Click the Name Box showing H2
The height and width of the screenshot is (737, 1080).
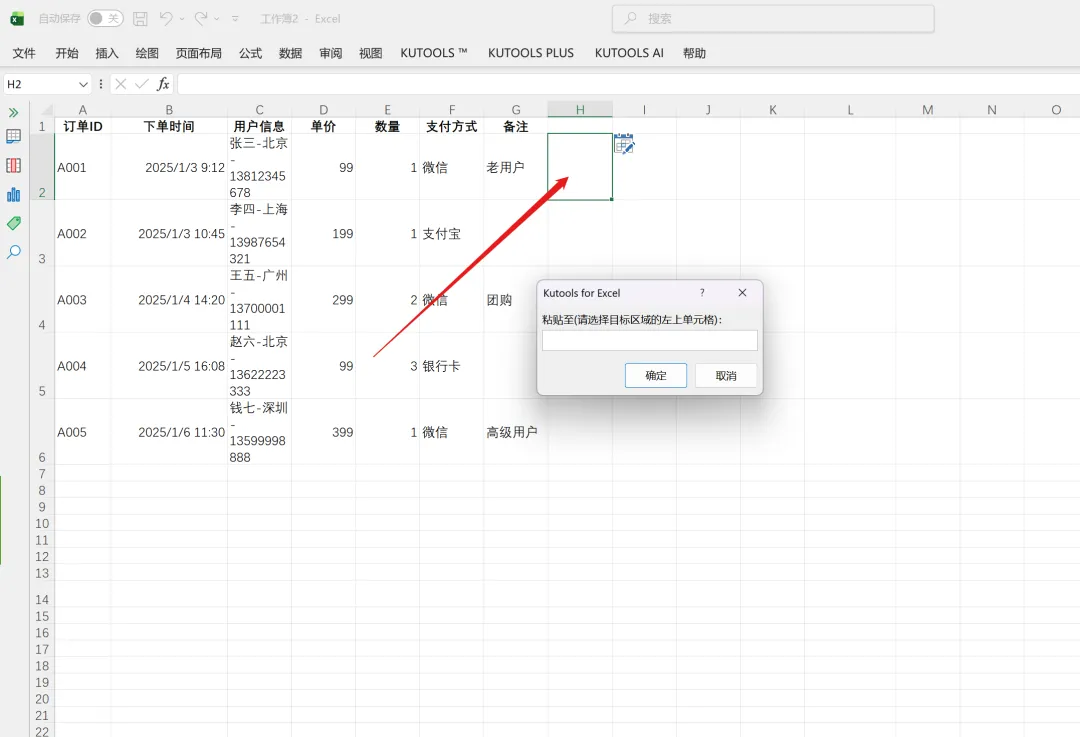click(39, 84)
